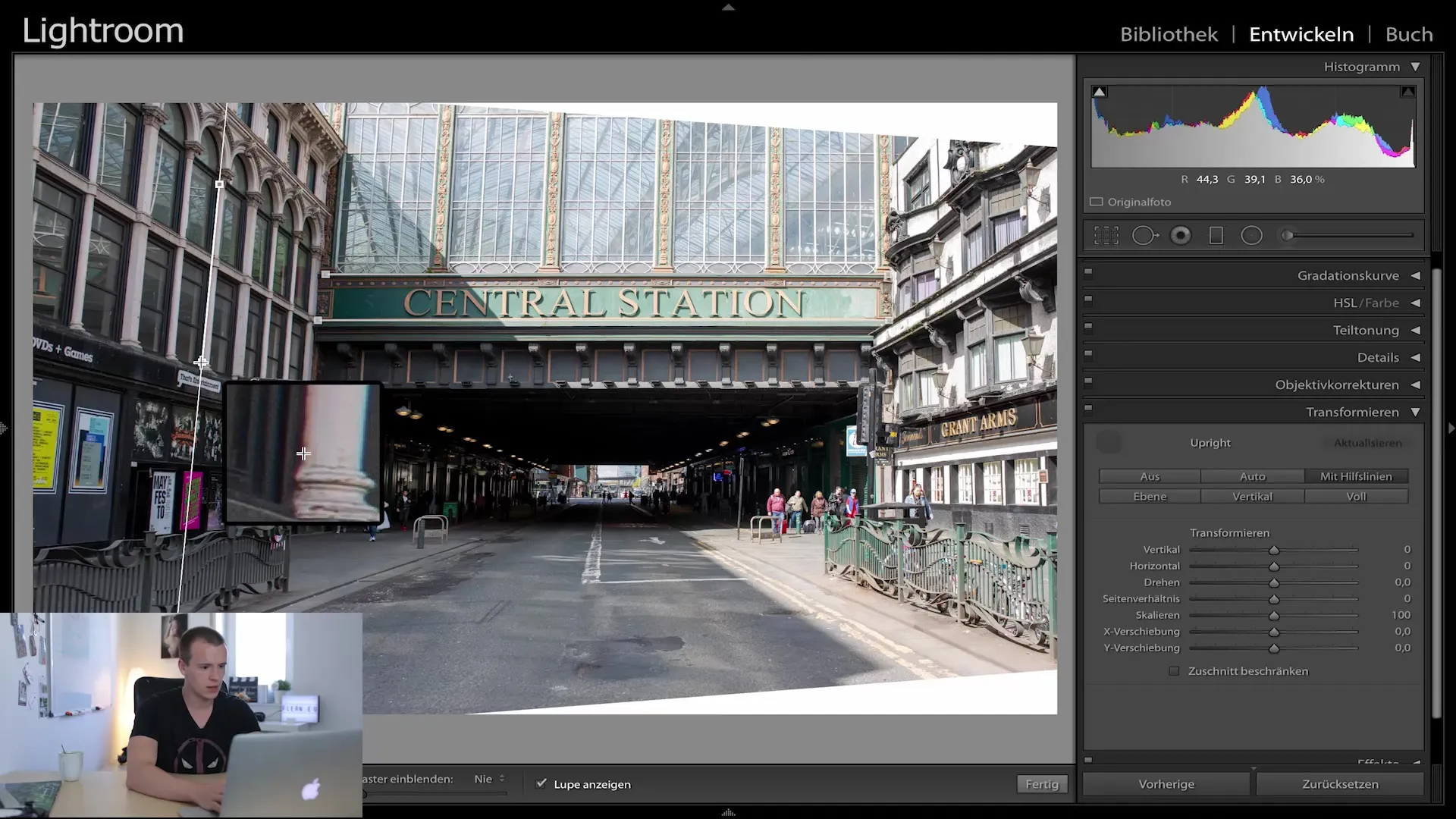Collapse the Transformieren panel

tap(1415, 412)
